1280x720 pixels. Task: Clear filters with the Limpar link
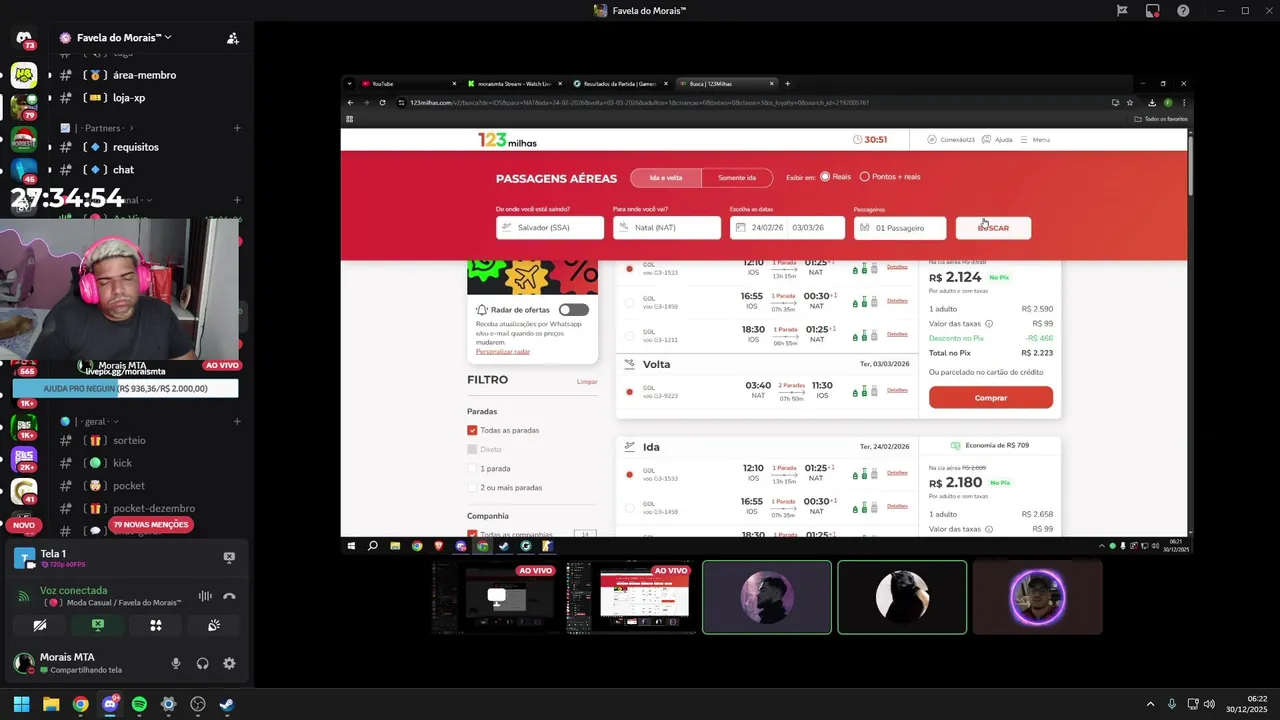point(587,382)
